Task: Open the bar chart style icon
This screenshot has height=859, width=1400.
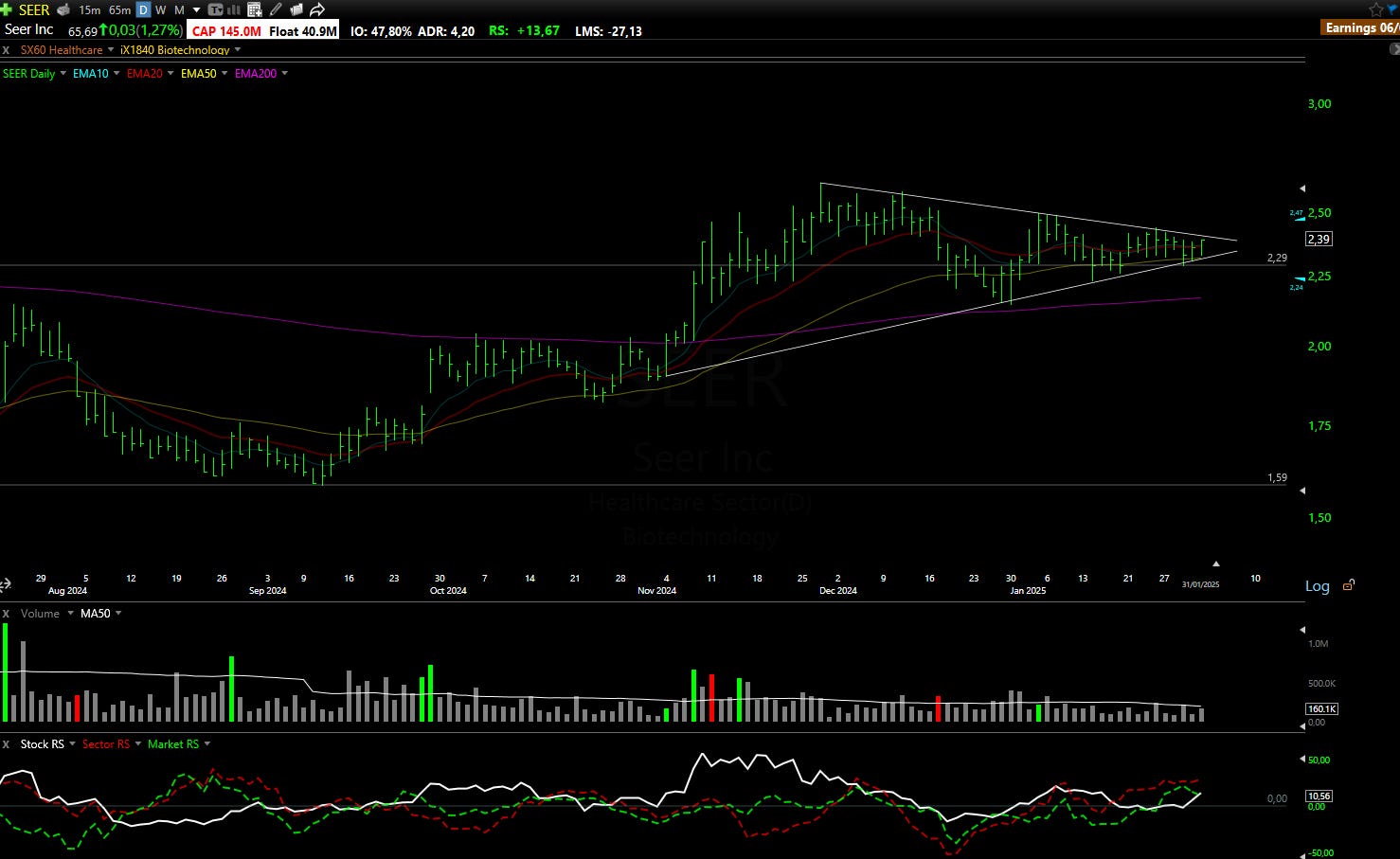Action: tap(234, 9)
